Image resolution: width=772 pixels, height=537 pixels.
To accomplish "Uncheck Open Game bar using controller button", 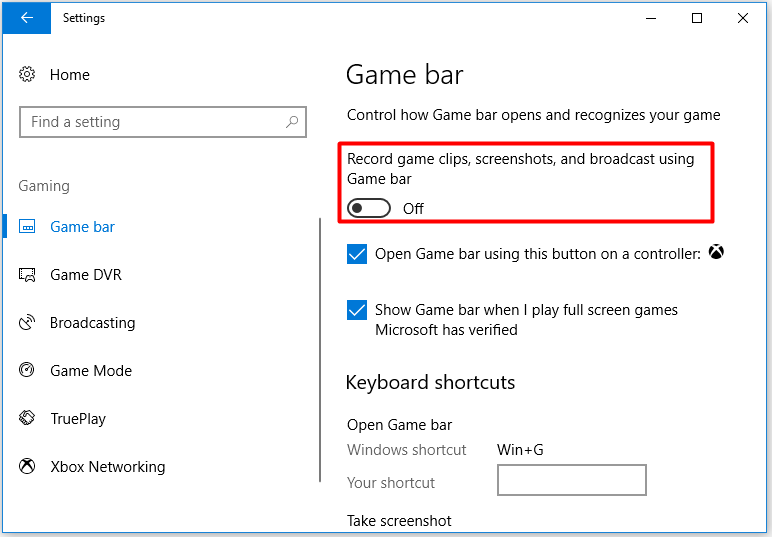I will pos(357,254).
